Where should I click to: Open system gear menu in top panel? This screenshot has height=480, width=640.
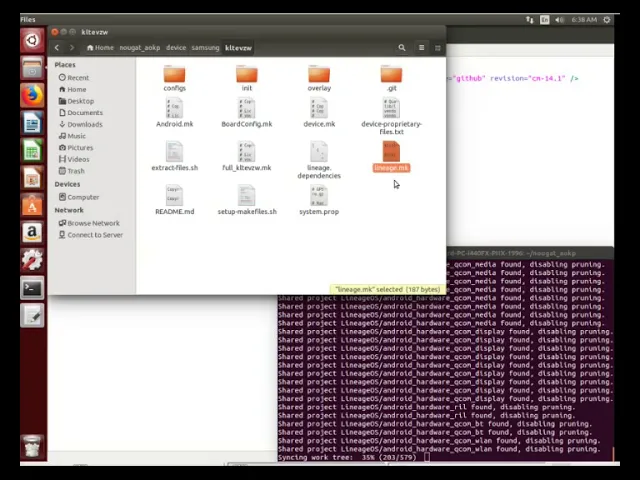click(607, 20)
